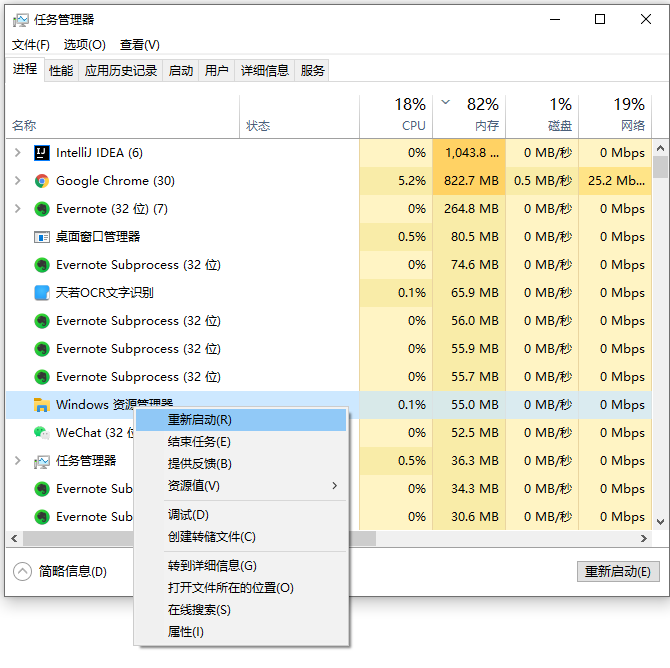Click the Task Manager title bar icon
This screenshot has height=668, width=670.
[x=20, y=20]
